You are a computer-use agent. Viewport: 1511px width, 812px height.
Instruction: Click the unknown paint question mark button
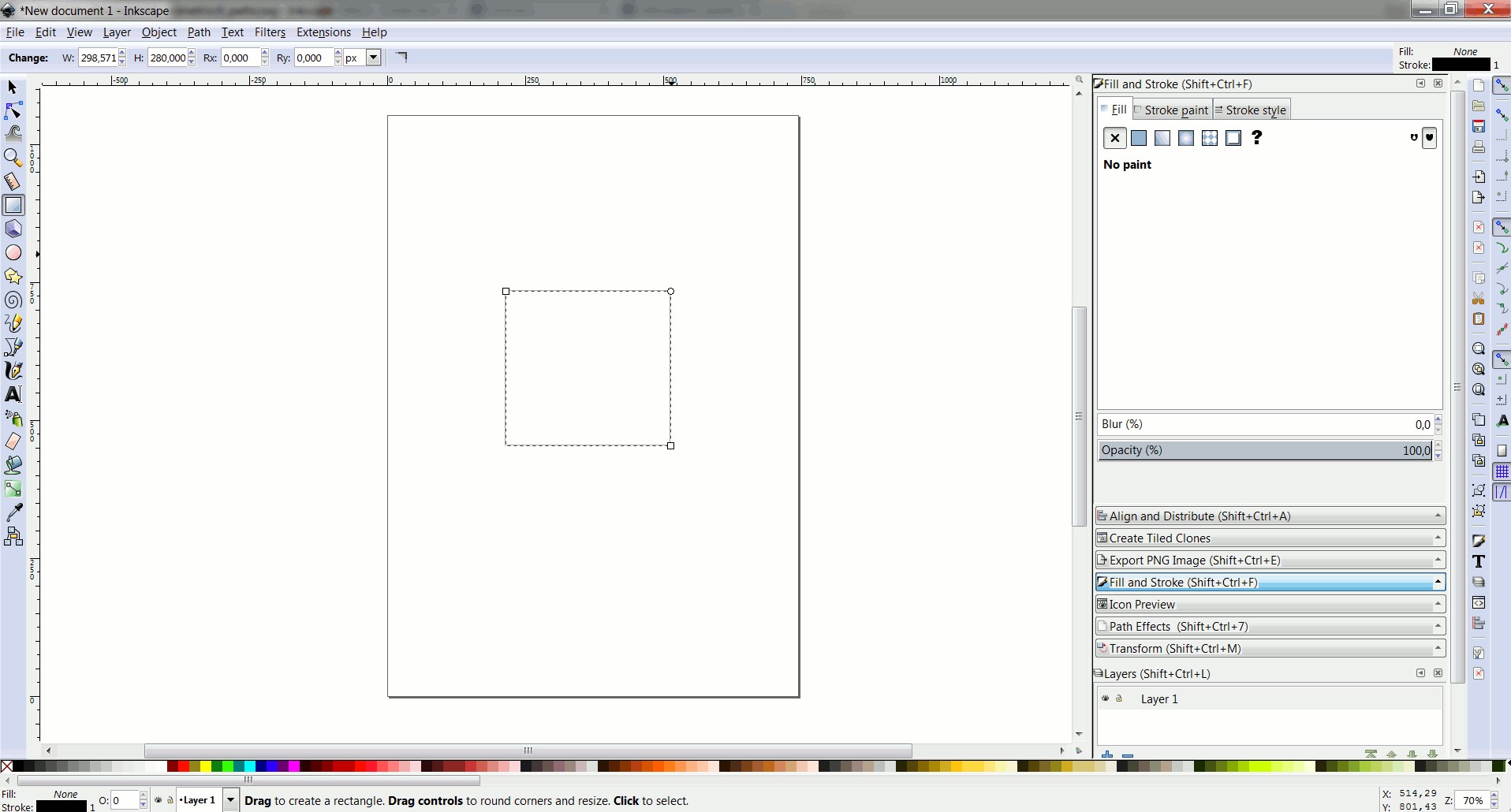coord(1257,138)
